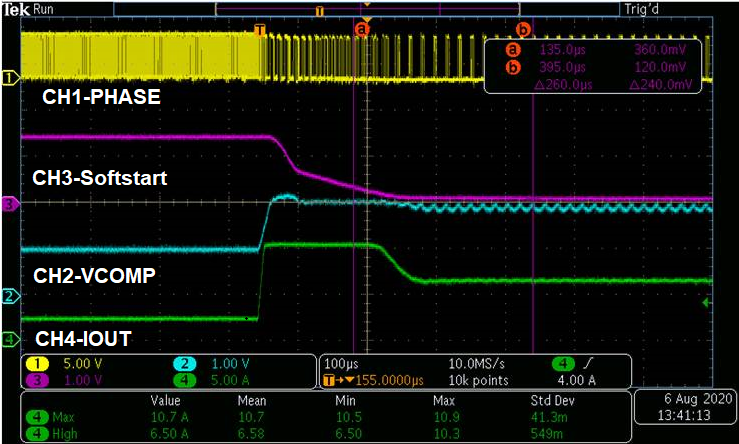Select the magenta channel 3 ground marker

point(9,204)
